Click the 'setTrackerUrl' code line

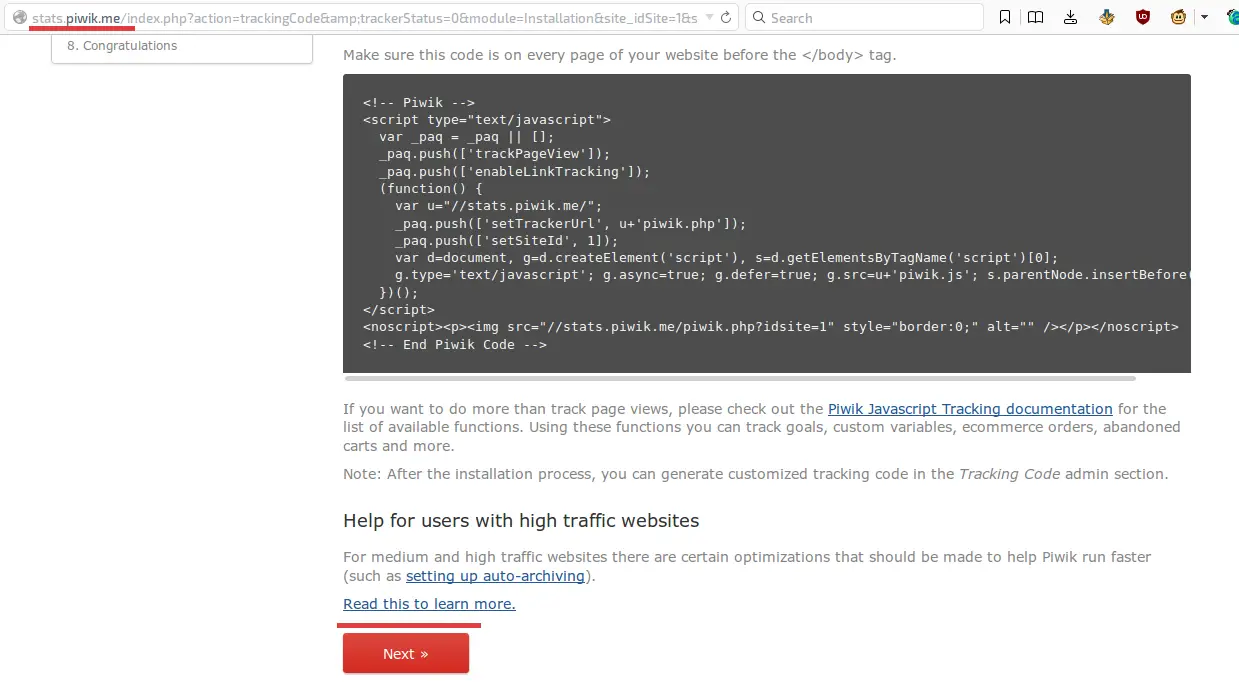coord(571,223)
